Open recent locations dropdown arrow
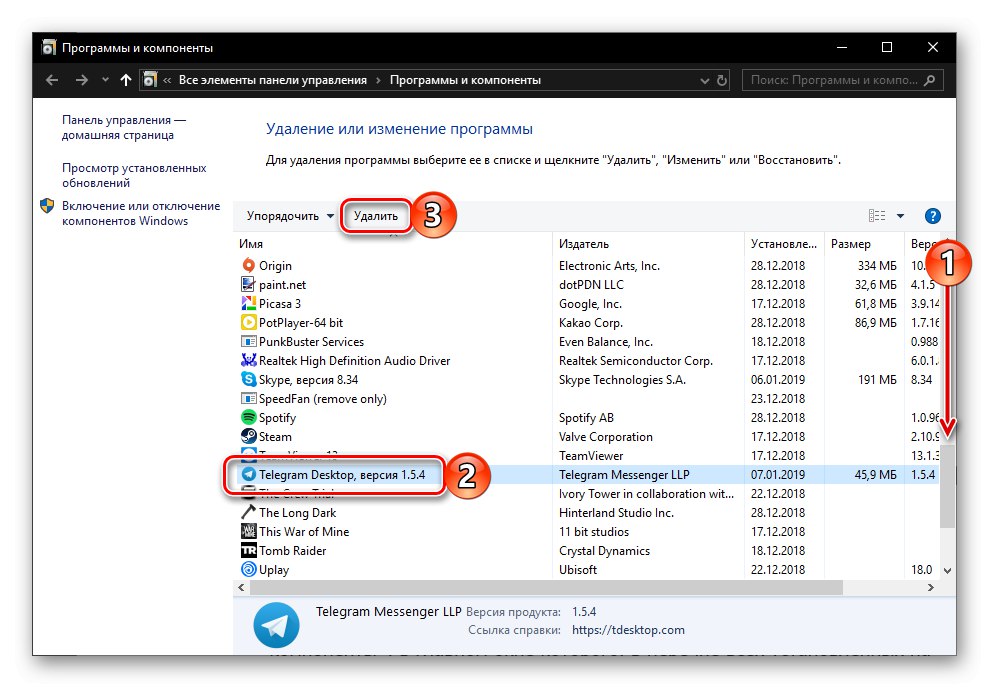 tap(105, 80)
